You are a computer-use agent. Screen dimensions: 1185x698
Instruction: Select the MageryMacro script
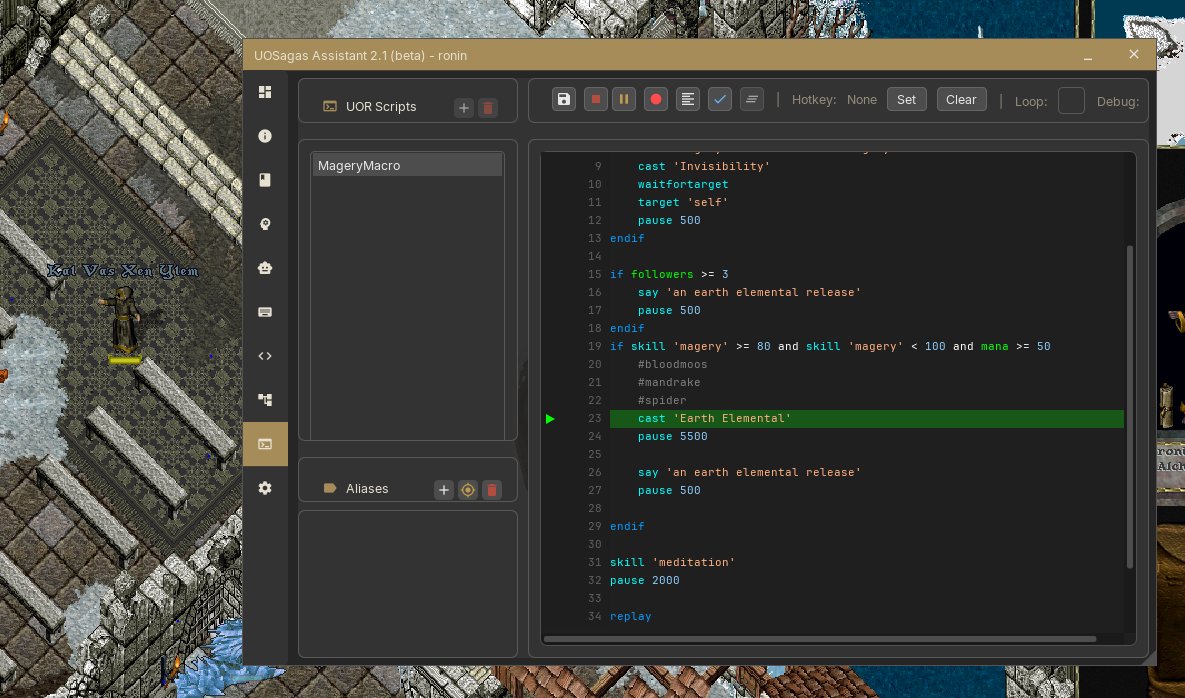[x=407, y=165]
